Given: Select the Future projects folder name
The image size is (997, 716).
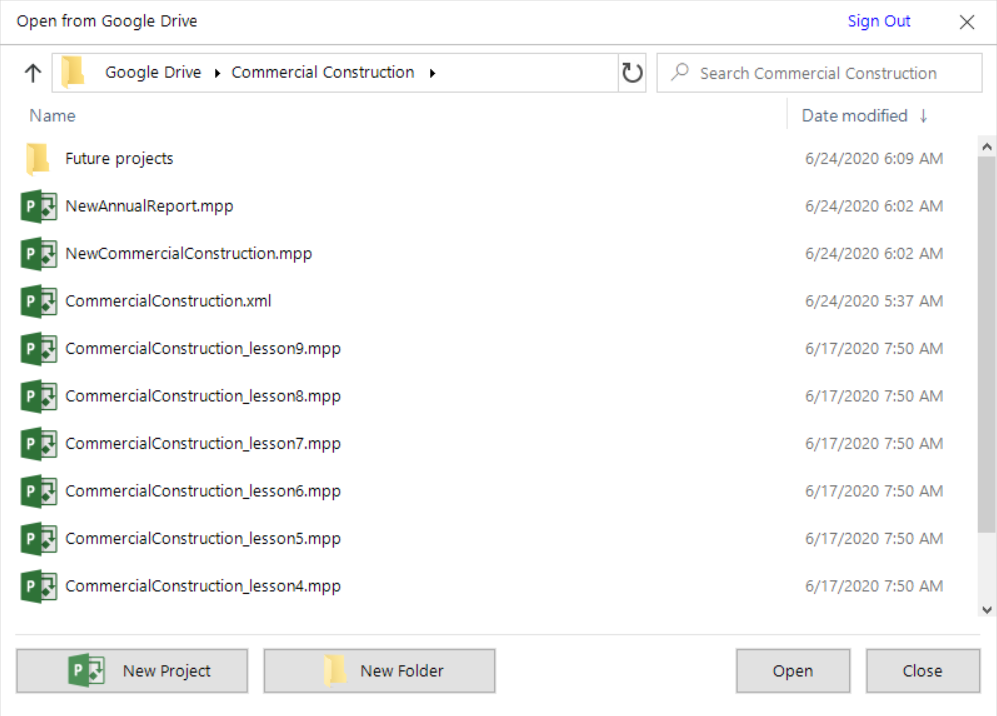Looking at the screenshot, I should pos(119,158).
